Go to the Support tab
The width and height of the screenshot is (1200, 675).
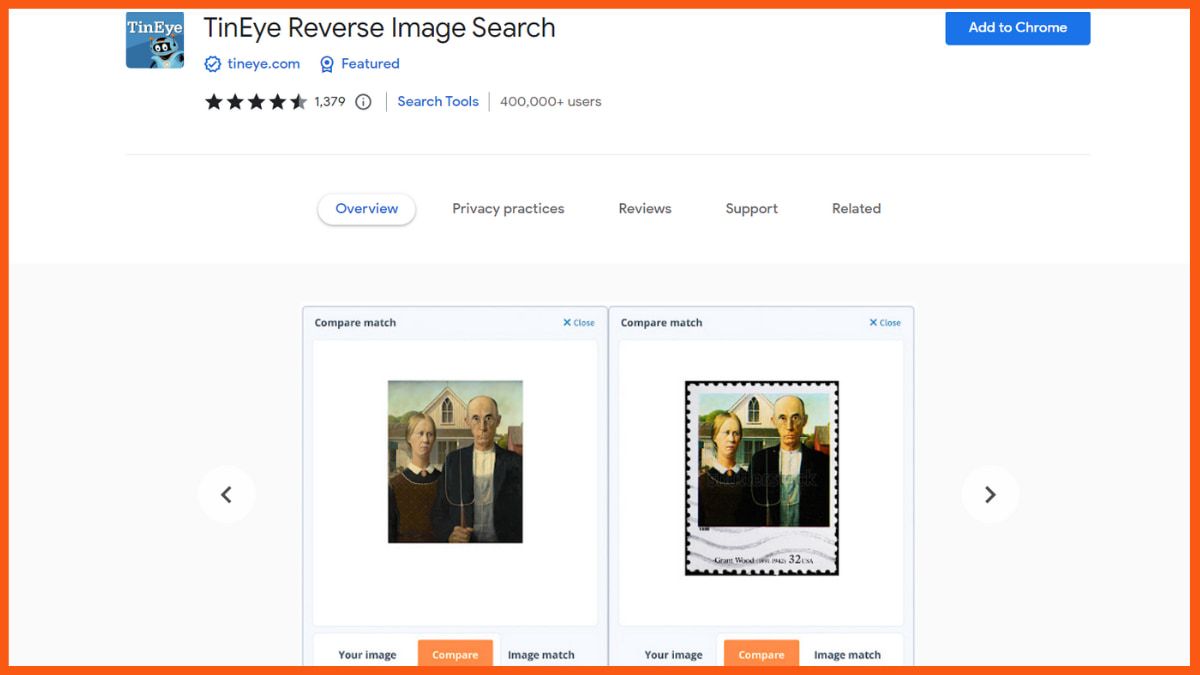[752, 209]
